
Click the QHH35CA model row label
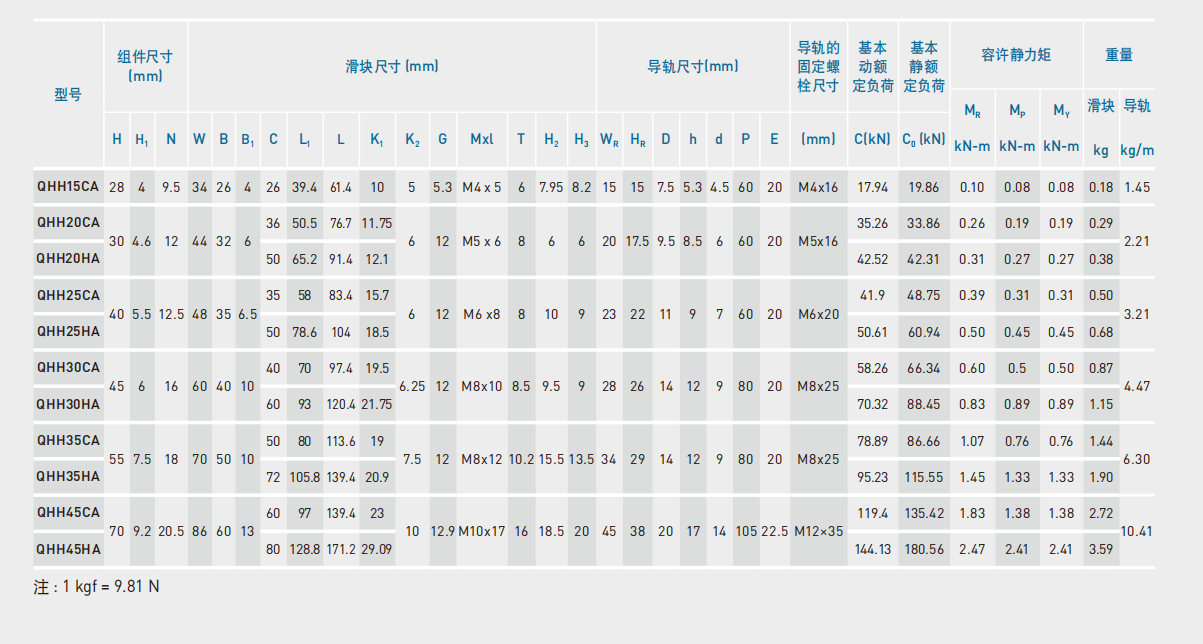pyautogui.click(x=68, y=440)
